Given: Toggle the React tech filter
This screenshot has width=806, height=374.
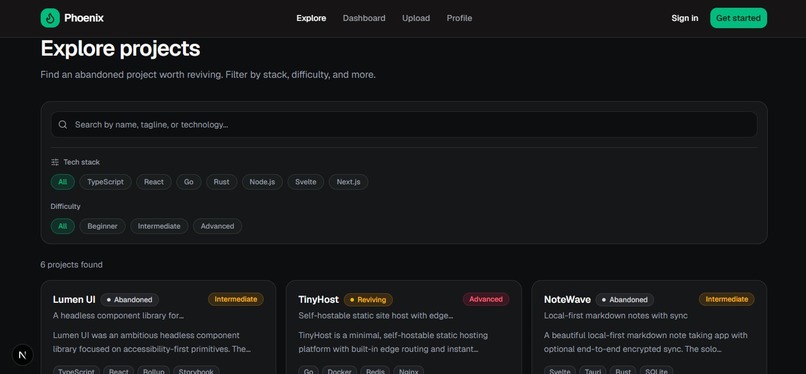Looking at the screenshot, I should point(154,182).
